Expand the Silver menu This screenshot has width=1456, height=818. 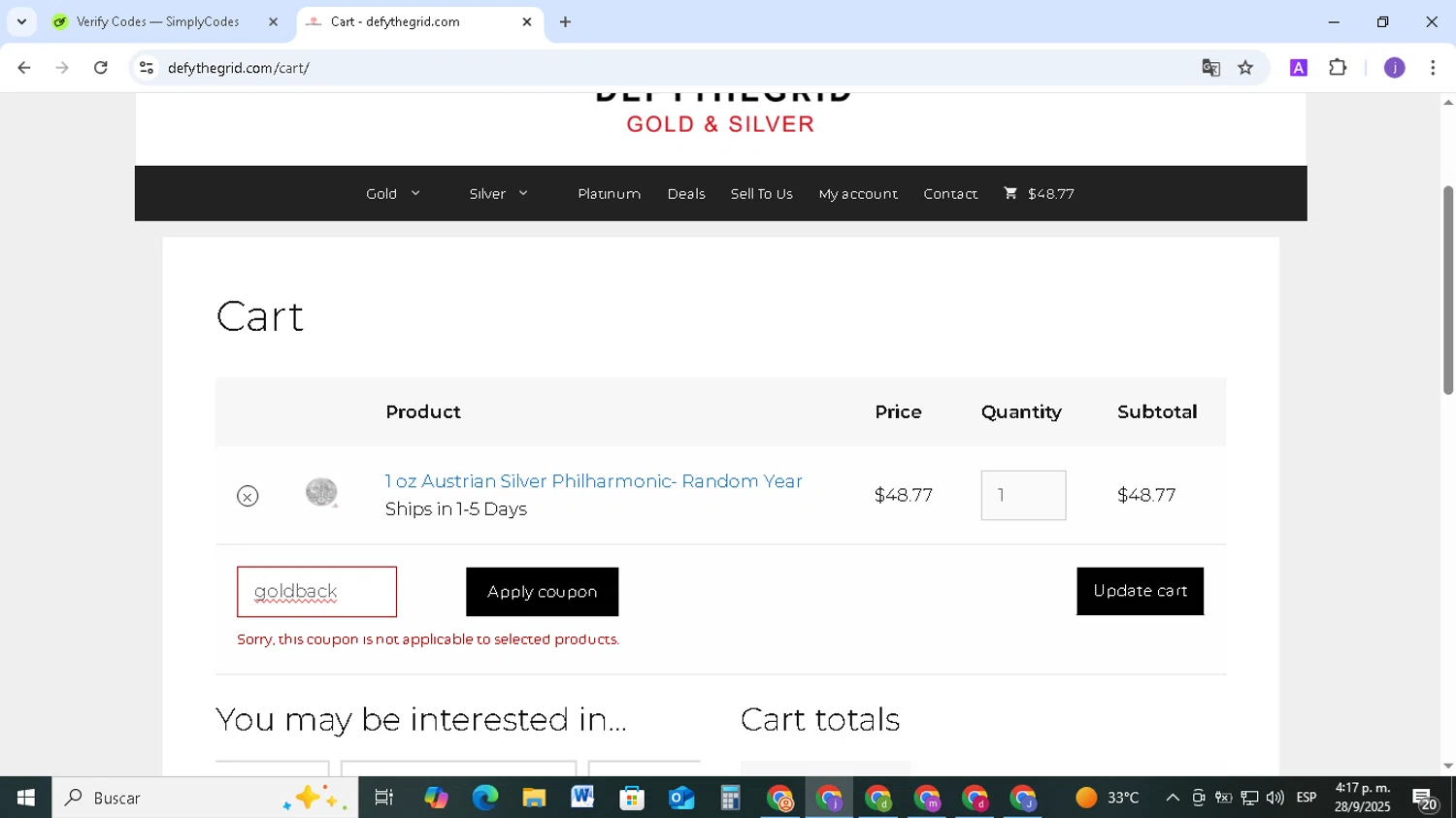coord(499,193)
